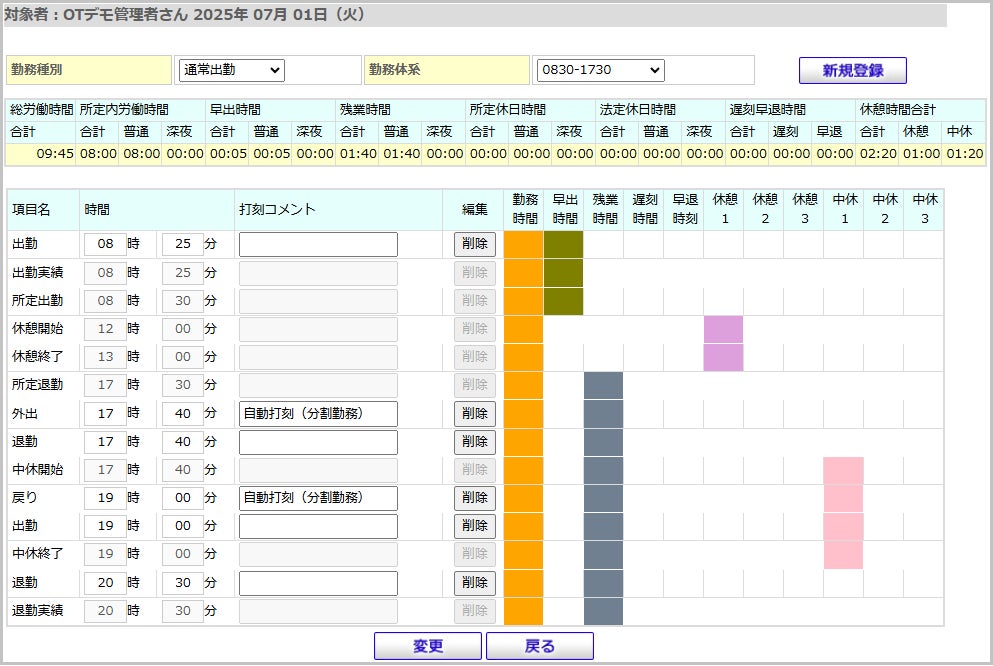
Task: Delete the 外出 row at 17:40
Action: [474, 413]
